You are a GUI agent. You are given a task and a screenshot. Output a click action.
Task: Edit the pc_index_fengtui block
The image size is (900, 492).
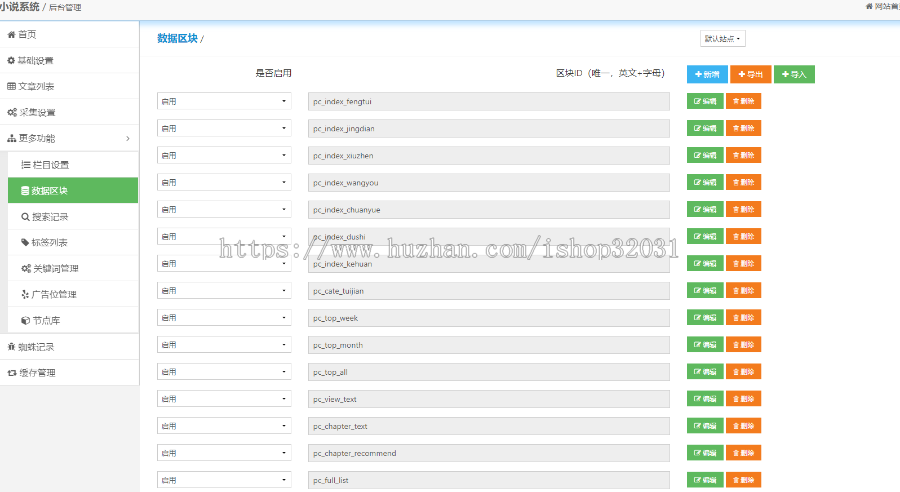tap(705, 101)
